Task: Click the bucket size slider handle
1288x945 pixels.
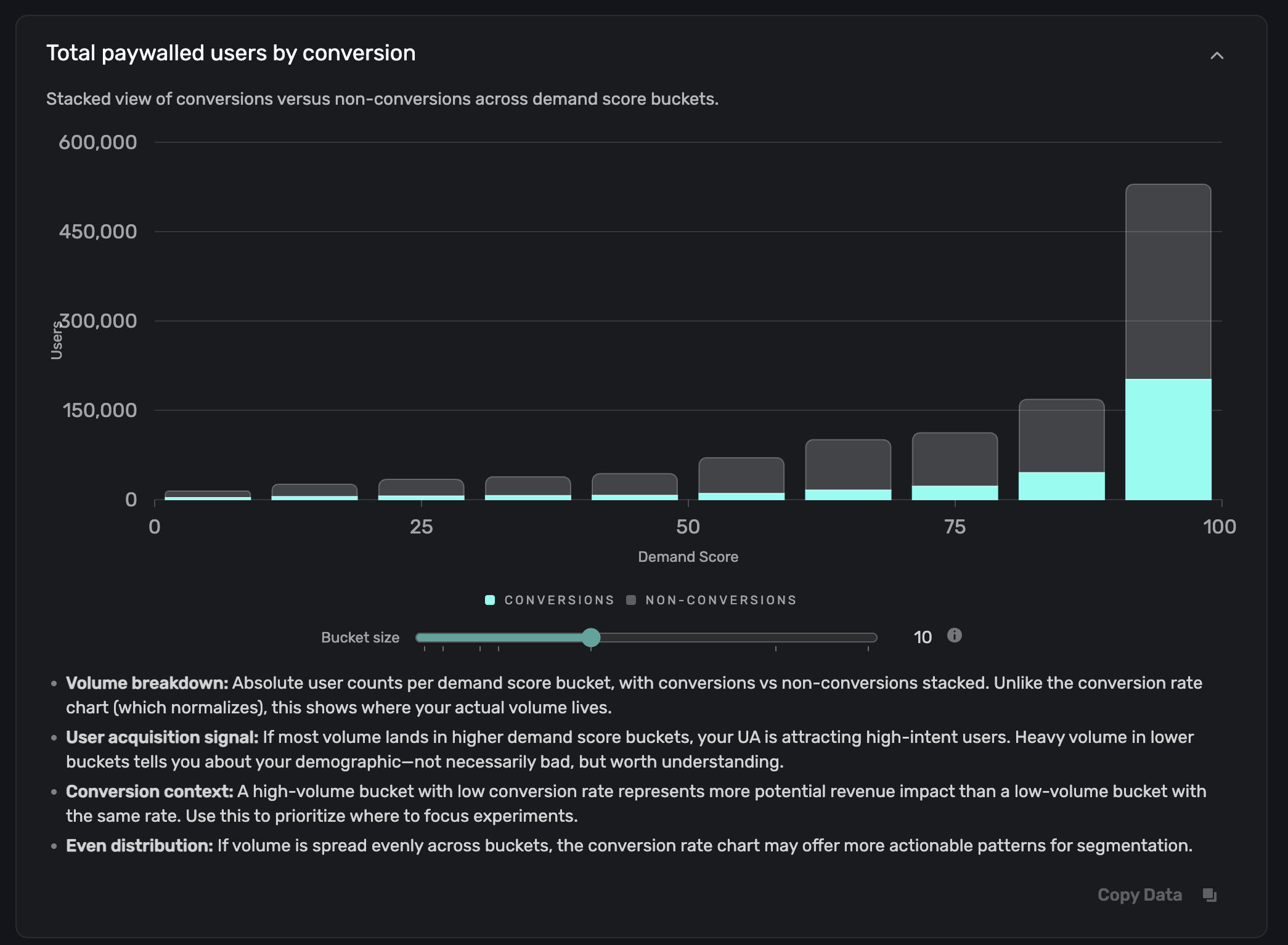Action: point(591,638)
